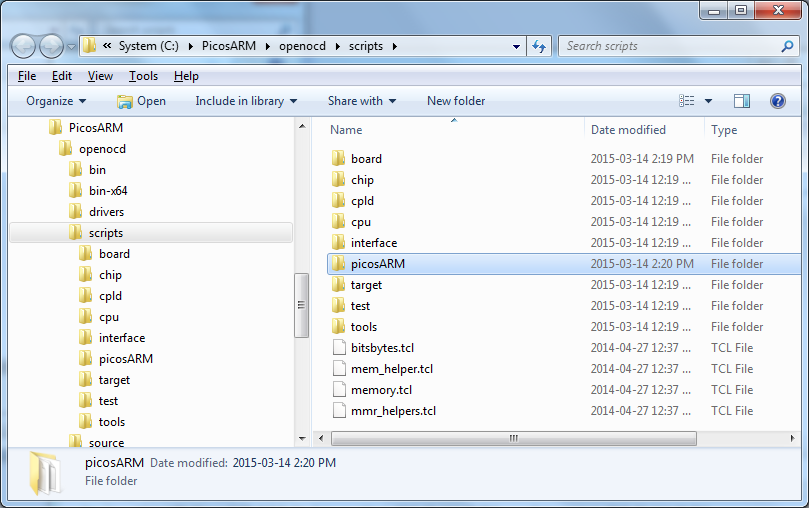Expand the Share with dropdown
The width and height of the screenshot is (809, 508).
tap(362, 101)
